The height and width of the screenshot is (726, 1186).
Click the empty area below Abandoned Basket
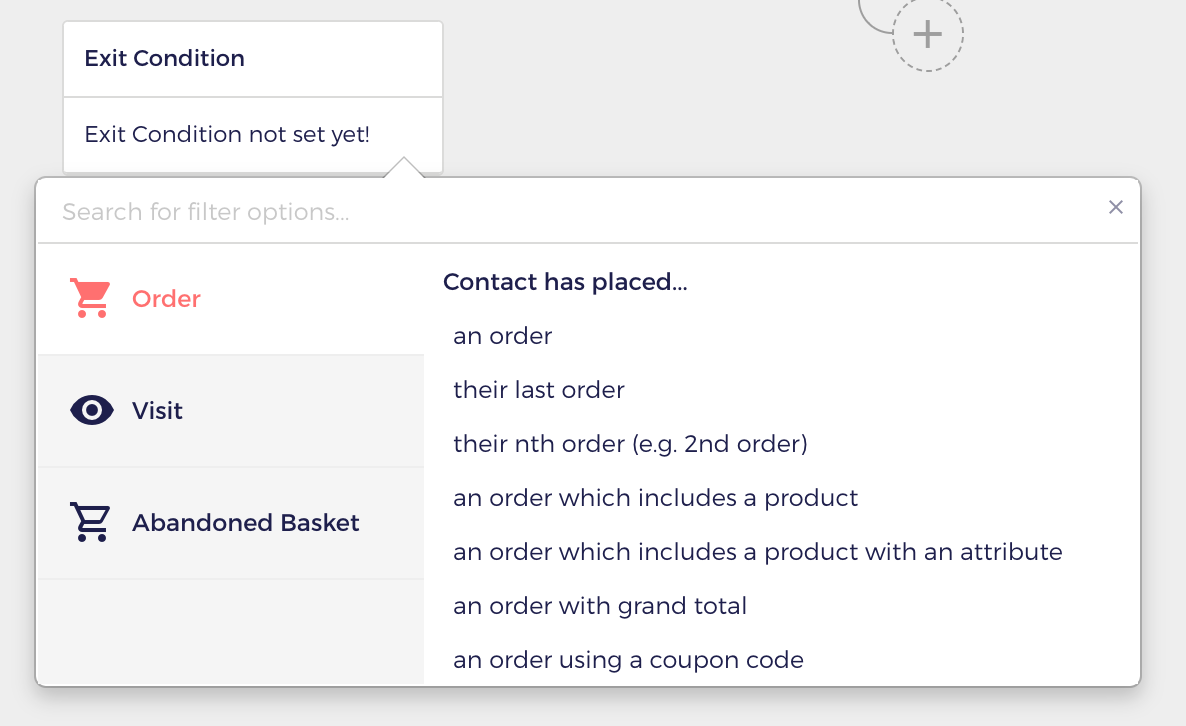(231, 631)
